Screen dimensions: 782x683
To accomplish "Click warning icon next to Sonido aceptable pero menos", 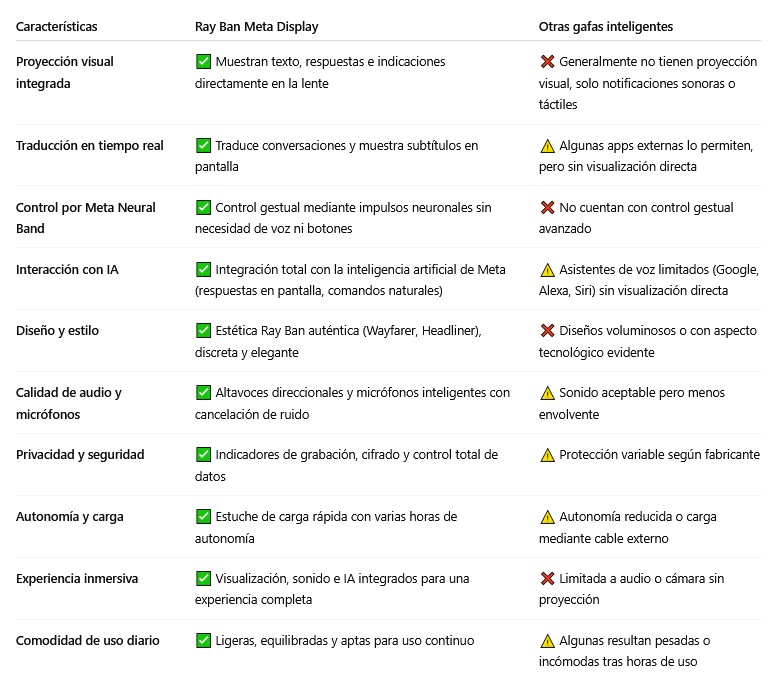I will pyautogui.click(x=547, y=393).
